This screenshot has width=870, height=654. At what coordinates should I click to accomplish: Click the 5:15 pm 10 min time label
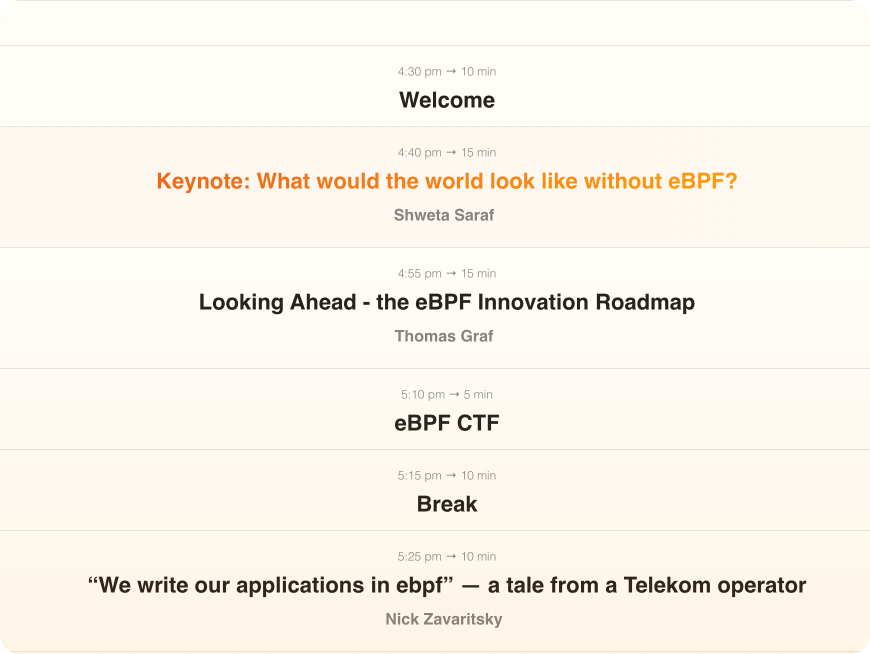[447, 475]
